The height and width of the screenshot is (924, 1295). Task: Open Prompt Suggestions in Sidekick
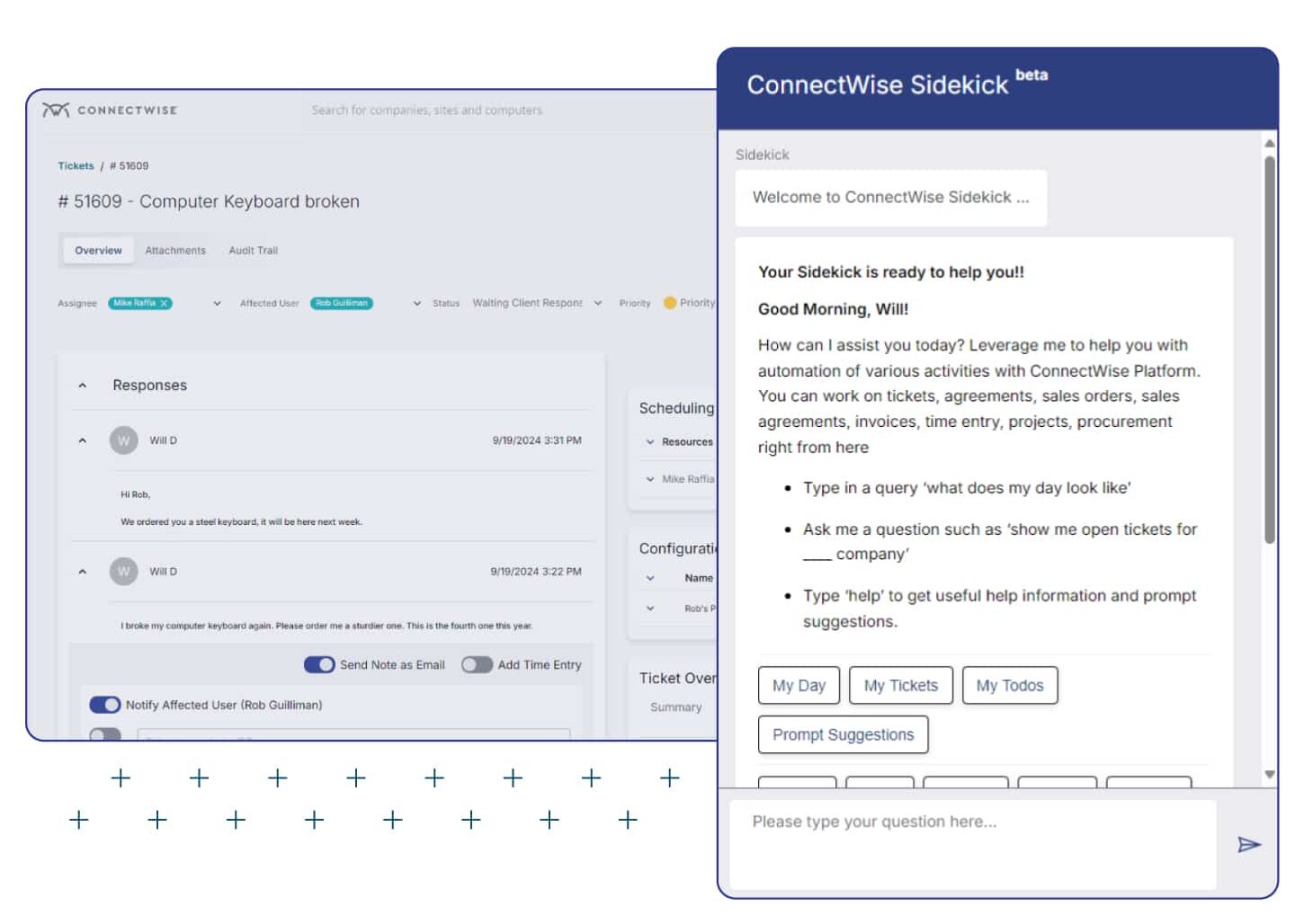pyautogui.click(x=843, y=734)
